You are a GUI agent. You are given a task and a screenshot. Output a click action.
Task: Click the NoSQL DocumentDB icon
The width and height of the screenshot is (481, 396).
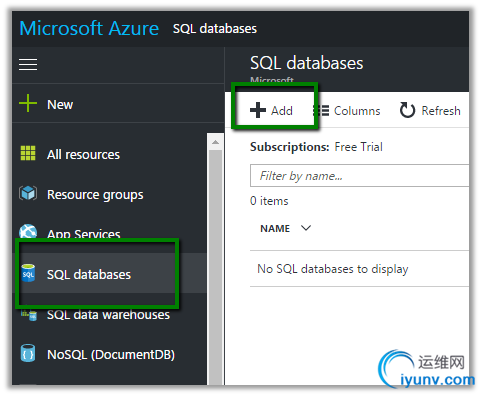[x=28, y=354]
